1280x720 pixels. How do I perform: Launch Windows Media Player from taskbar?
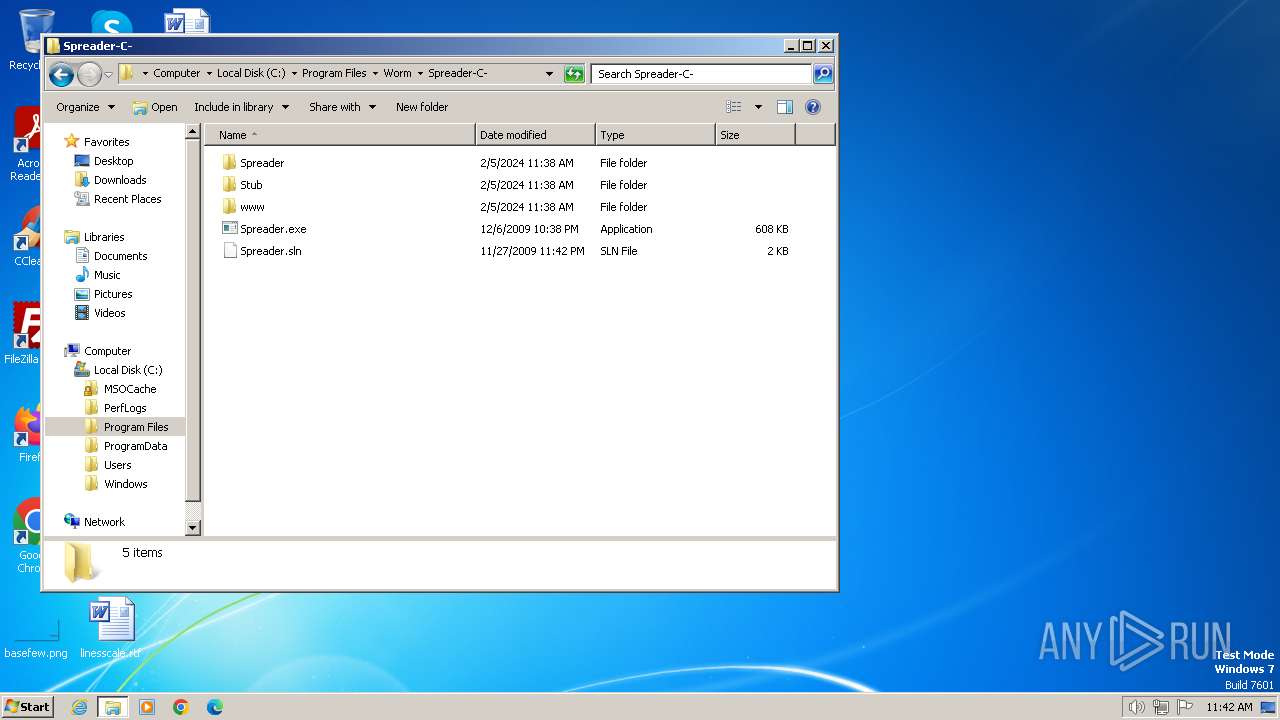coord(147,707)
